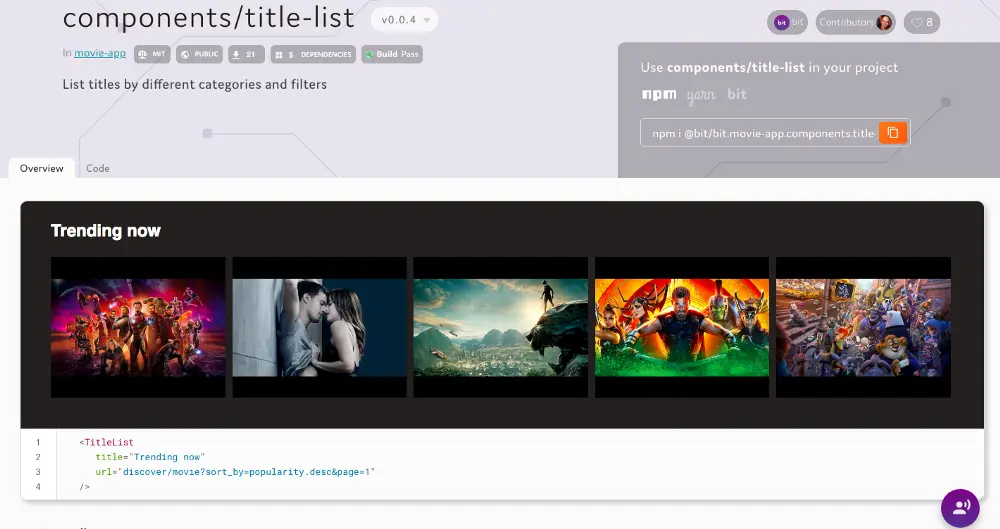Open the v0.0.4 version dropdown
1000x529 pixels.
(x=404, y=20)
